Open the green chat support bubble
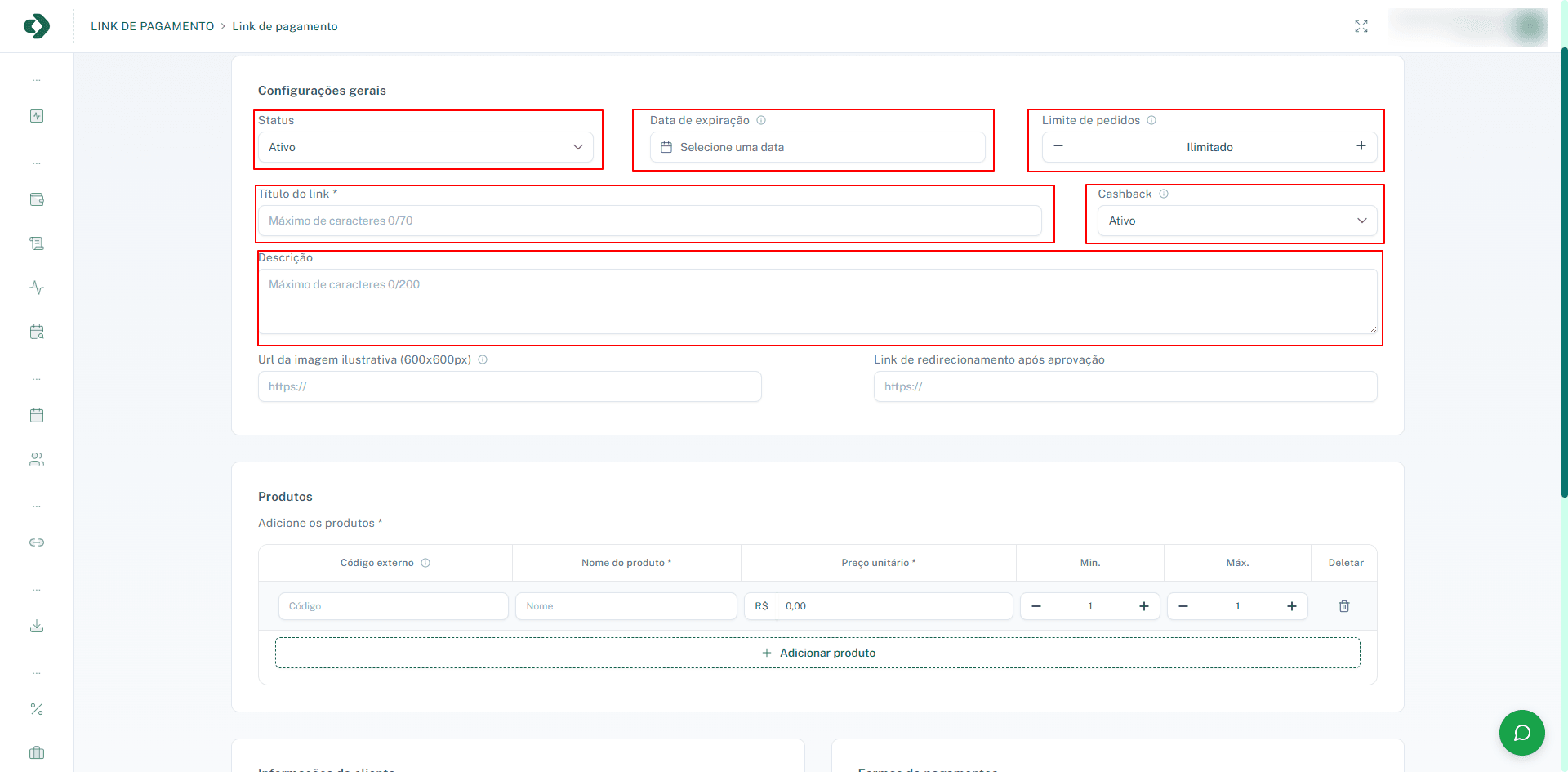 [1521, 733]
